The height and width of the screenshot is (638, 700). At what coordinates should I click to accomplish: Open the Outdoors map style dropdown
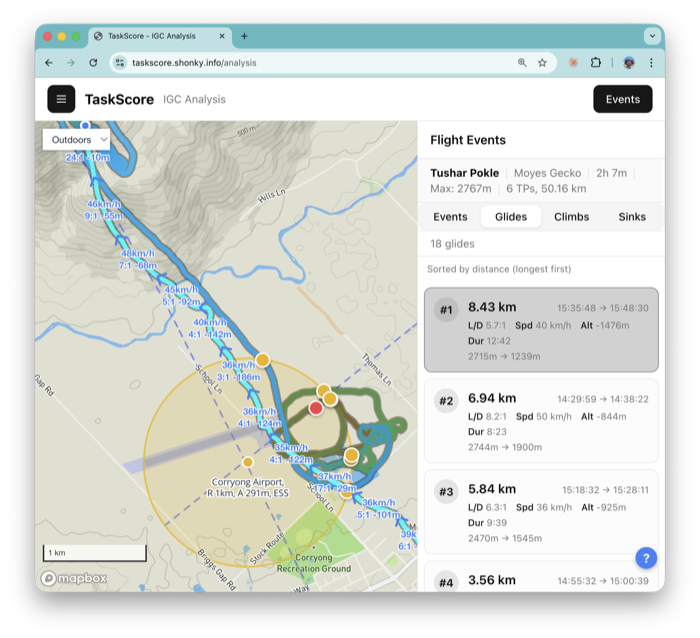pos(76,140)
